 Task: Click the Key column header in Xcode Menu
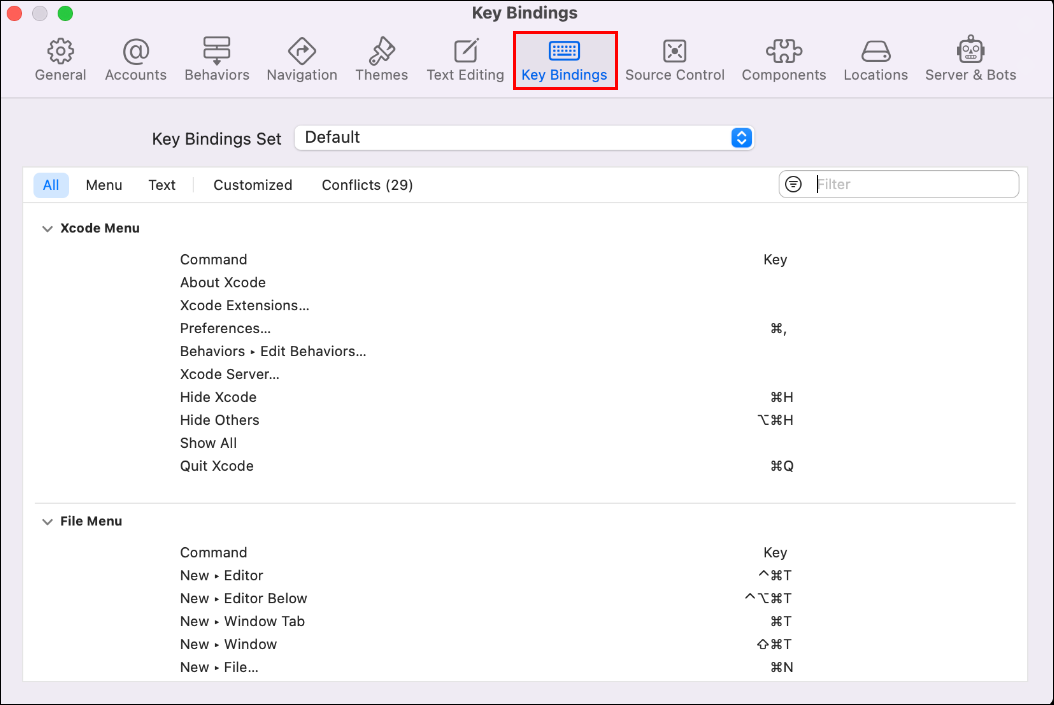pyautogui.click(x=775, y=259)
